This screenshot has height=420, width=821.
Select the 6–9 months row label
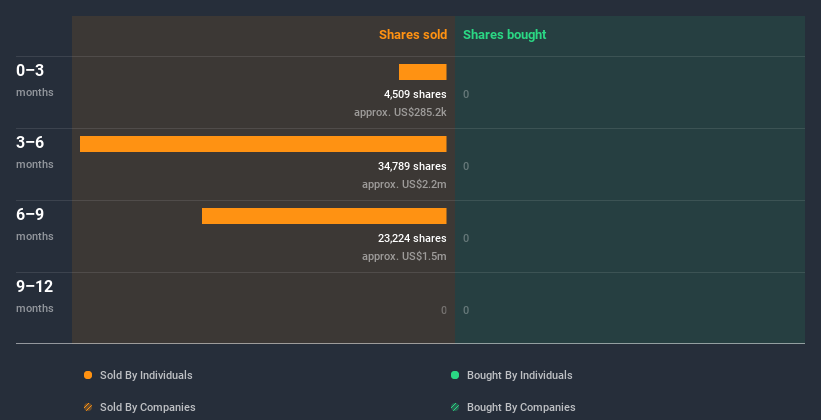tap(35, 224)
